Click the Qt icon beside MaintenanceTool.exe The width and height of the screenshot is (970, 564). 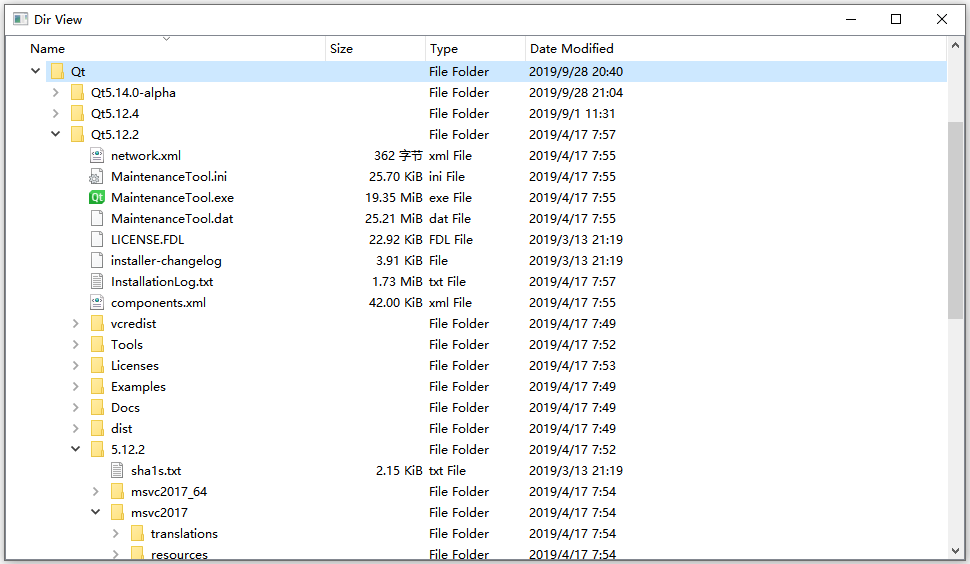pos(97,197)
